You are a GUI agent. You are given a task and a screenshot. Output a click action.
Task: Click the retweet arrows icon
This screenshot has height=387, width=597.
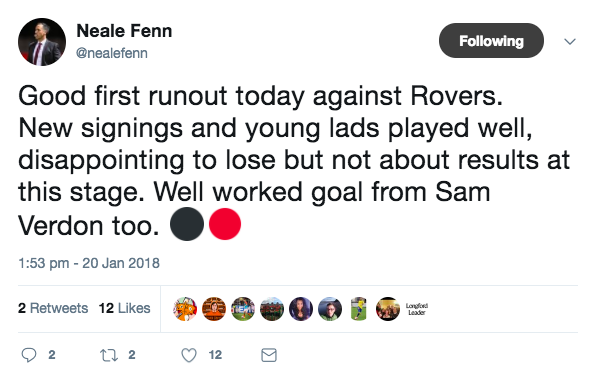pyautogui.click(x=109, y=355)
